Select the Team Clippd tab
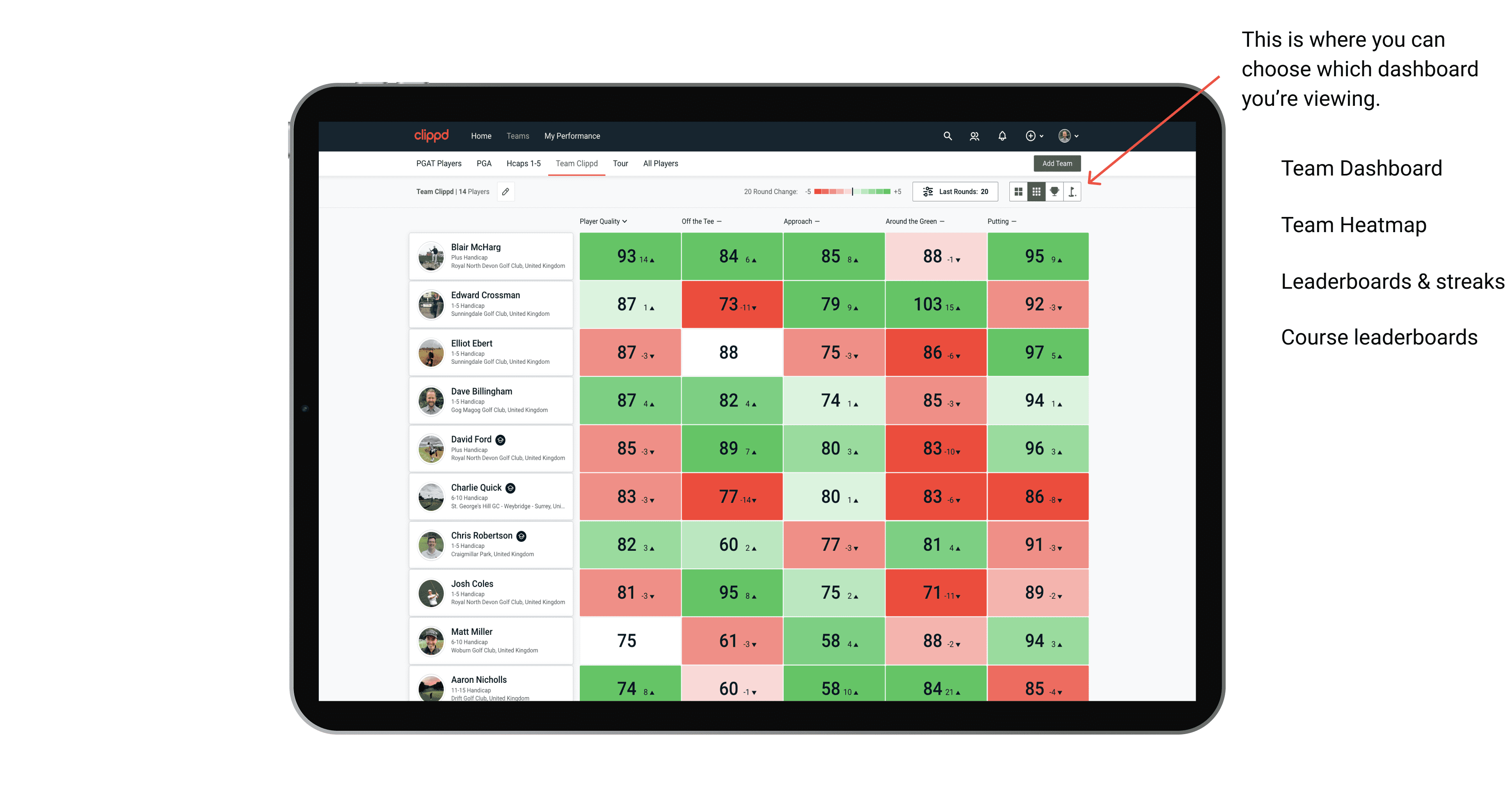 coord(576,163)
